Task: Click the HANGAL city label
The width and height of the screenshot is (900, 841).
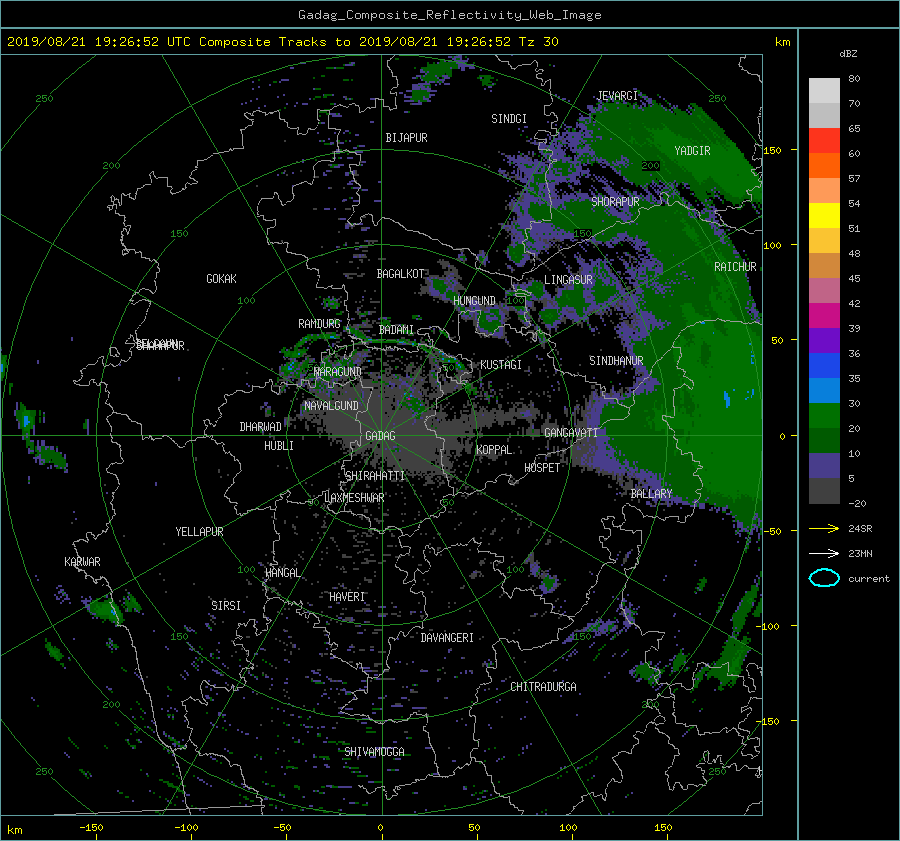Action: [282, 573]
